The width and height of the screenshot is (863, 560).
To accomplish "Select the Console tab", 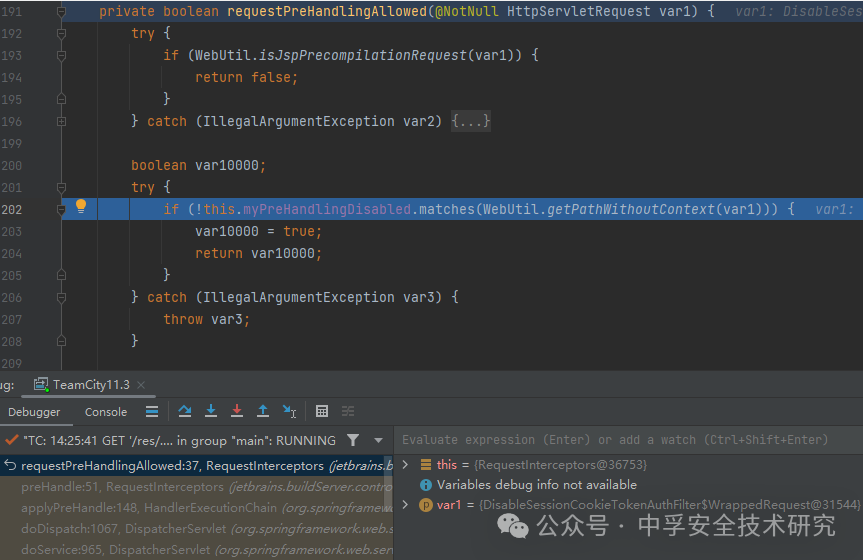I will coord(106,412).
